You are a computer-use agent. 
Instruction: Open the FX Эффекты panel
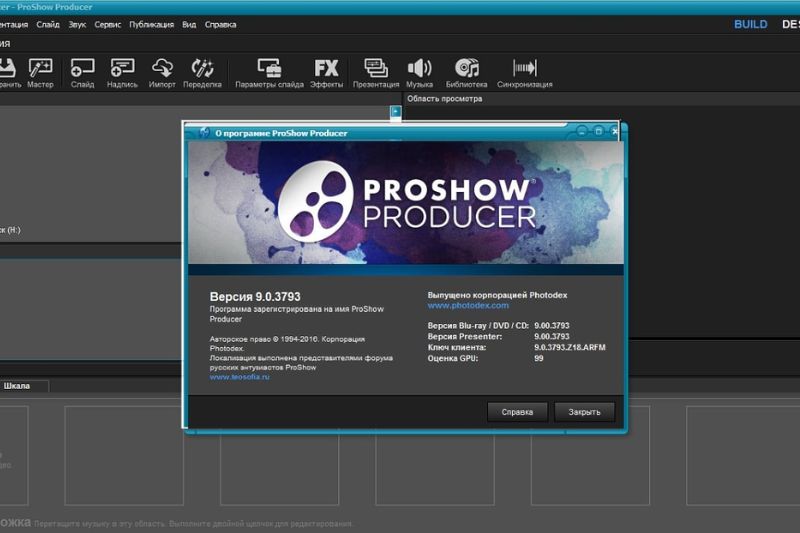(x=327, y=73)
